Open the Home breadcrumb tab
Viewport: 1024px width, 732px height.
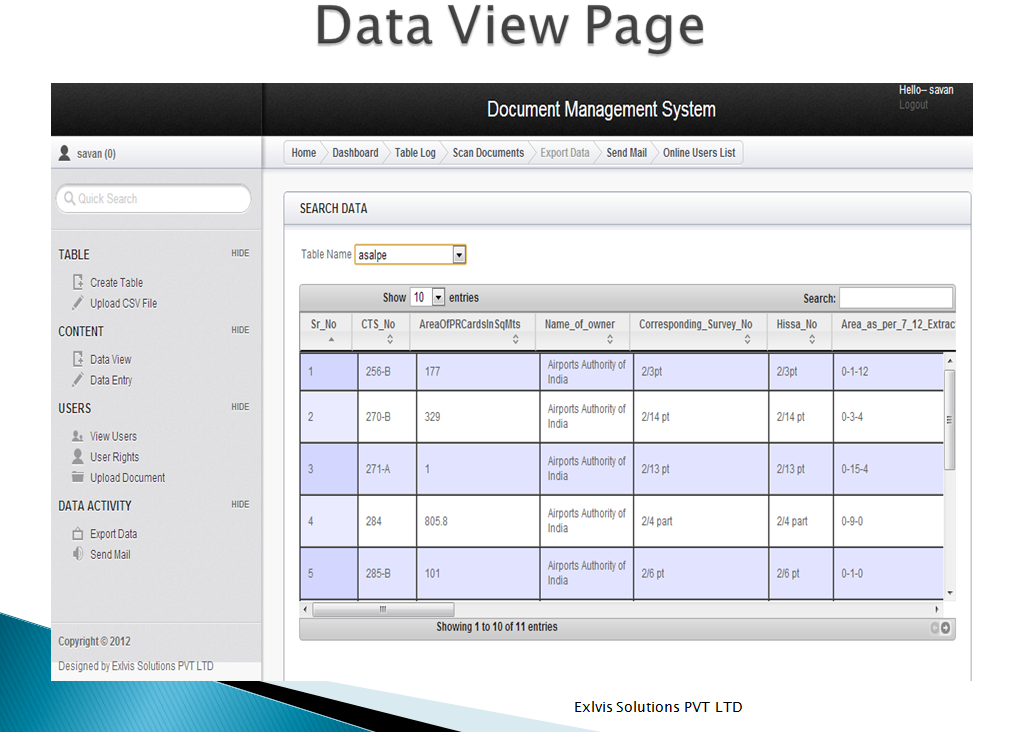(304, 153)
